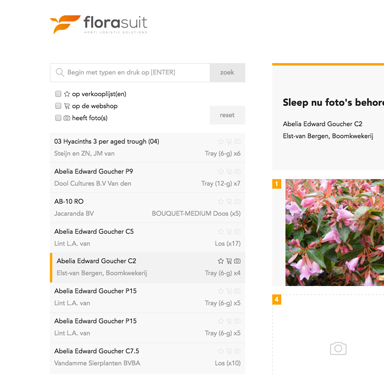Image resolution: width=384 pixels, height=374 pixels.
Task: Enable the 'op verkooplijst(en)' filter checkbox
Action: tap(58, 94)
